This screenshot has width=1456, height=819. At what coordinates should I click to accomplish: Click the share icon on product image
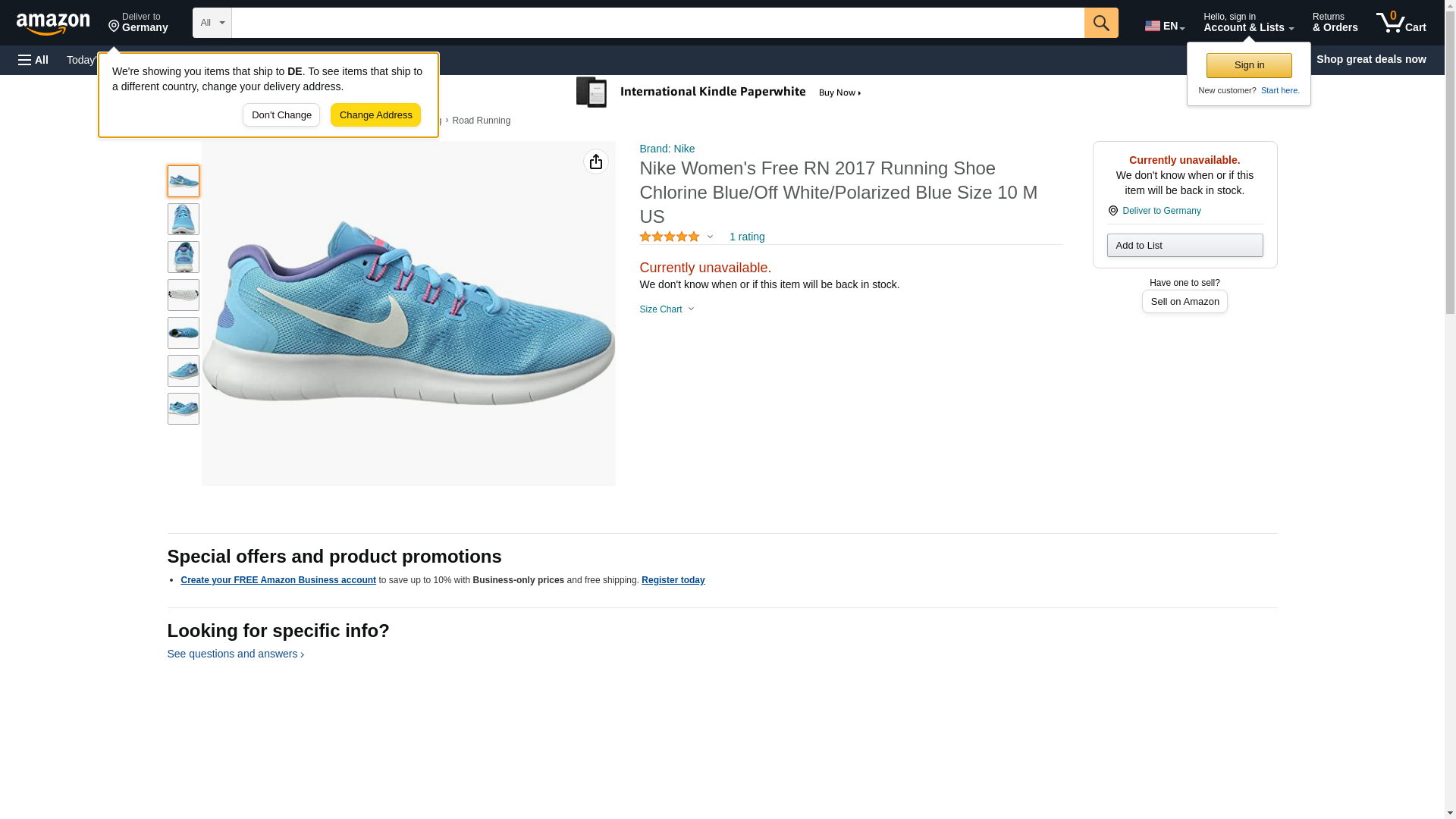[595, 162]
